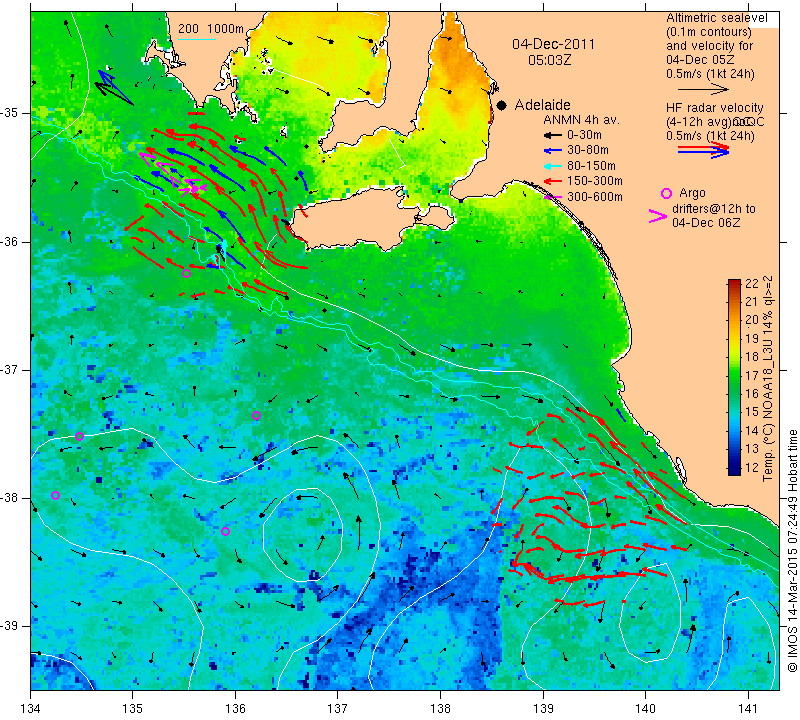Click the latitude axis label '-38'

10,498
